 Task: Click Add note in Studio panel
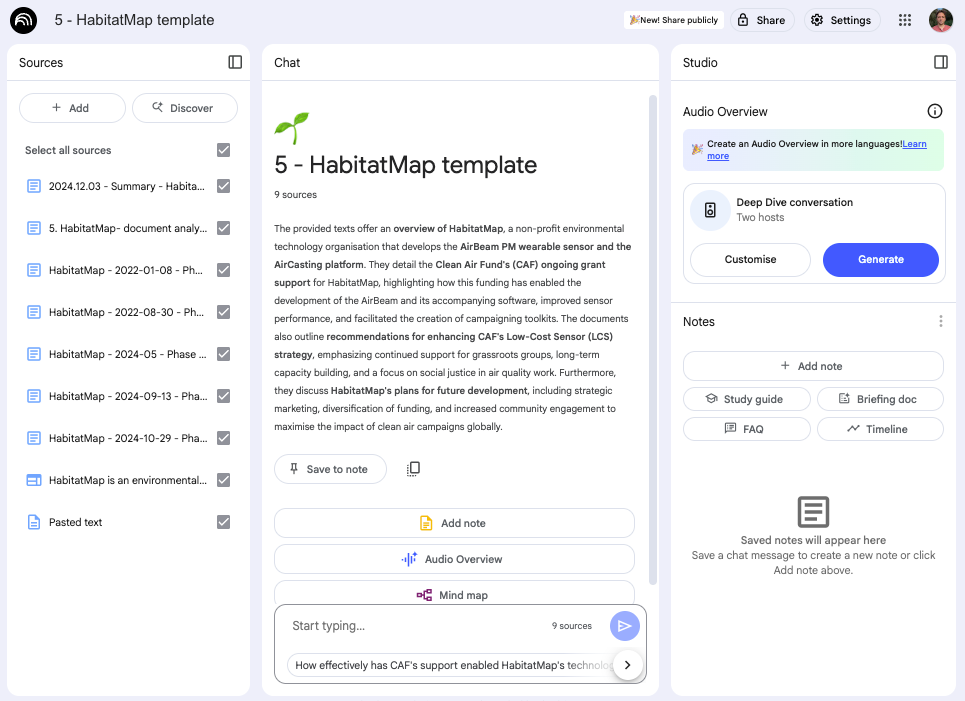813,366
